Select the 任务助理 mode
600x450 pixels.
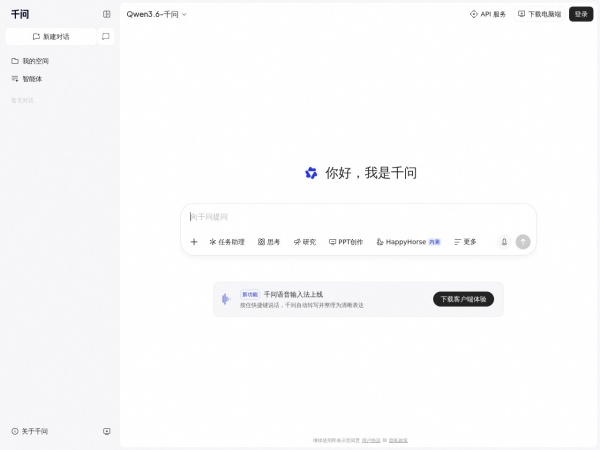click(227, 242)
